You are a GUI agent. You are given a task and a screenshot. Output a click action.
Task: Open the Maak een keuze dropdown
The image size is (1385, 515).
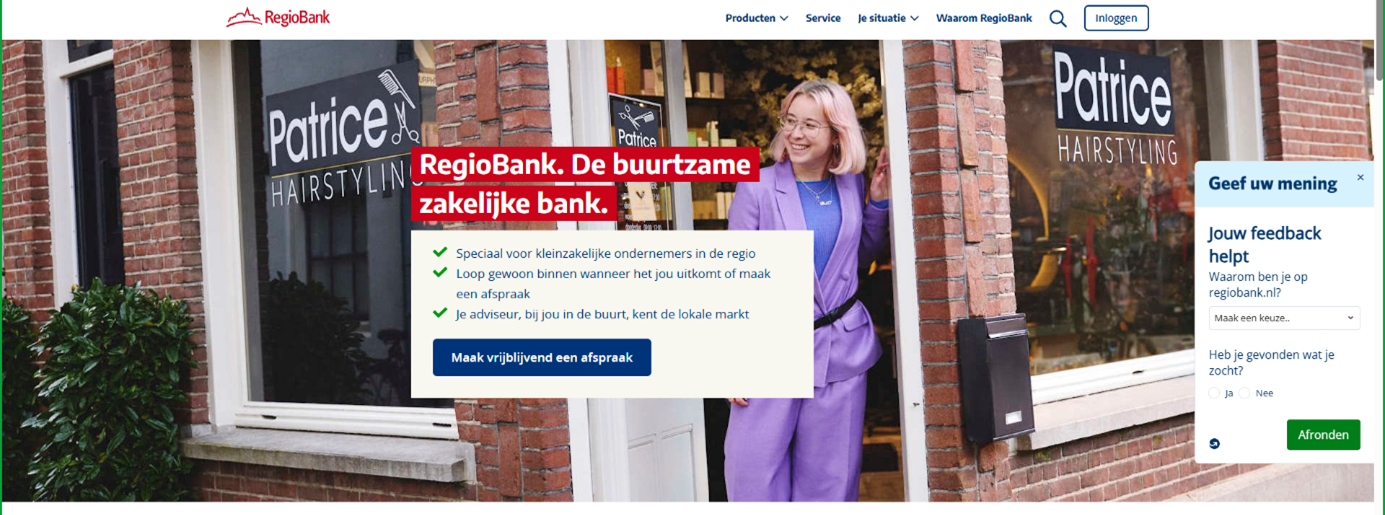1284,318
